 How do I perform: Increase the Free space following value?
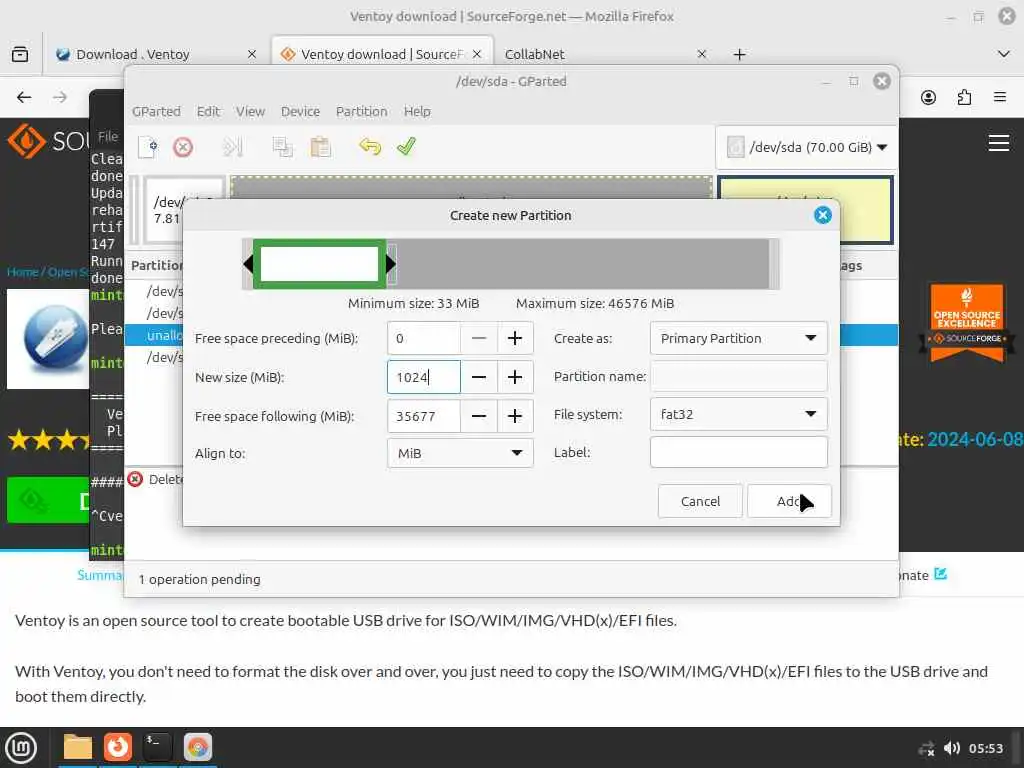515,416
